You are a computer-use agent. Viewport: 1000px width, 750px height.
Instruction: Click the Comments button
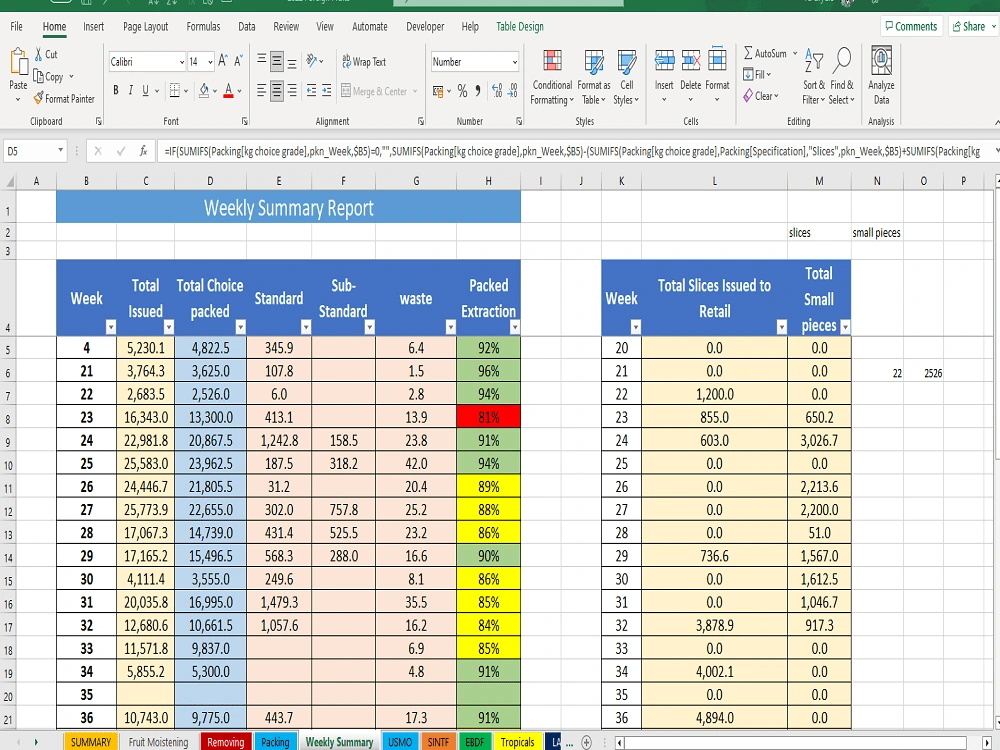pyautogui.click(x=910, y=26)
